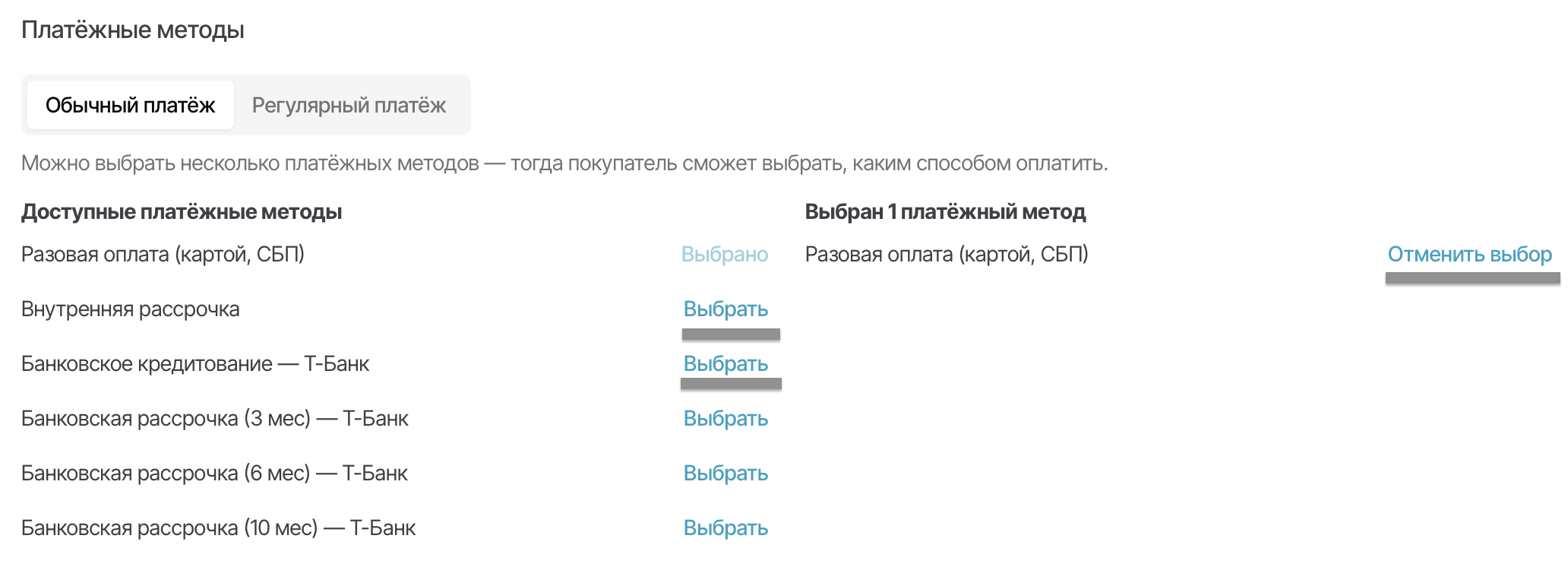Screen dimensions: 1568x564
Task: Switch to the Обычный платёж tab
Action: pyautogui.click(x=130, y=105)
